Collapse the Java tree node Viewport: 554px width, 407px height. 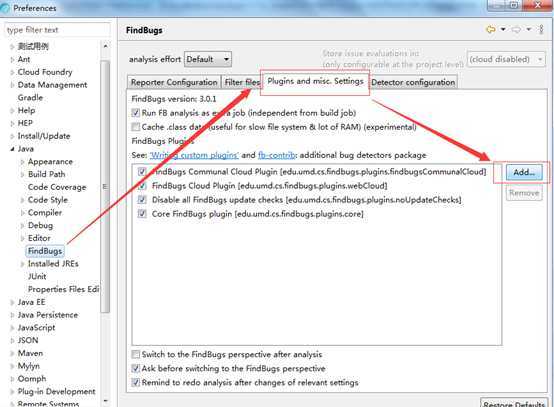(x=12, y=149)
